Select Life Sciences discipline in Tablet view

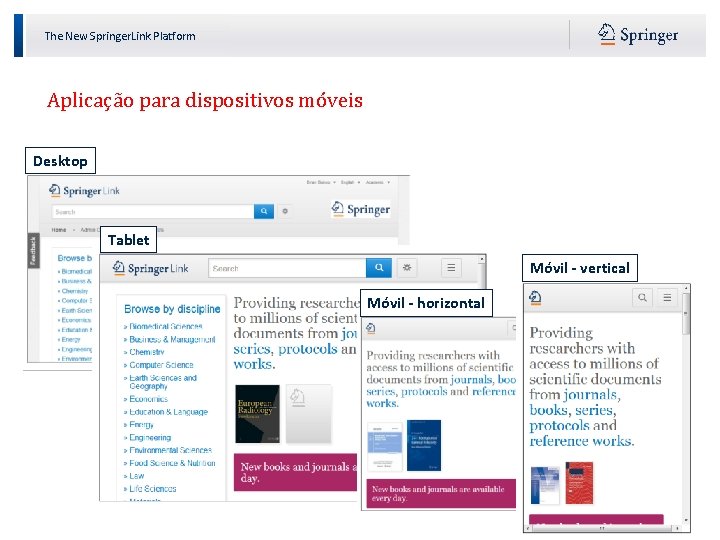152,489
